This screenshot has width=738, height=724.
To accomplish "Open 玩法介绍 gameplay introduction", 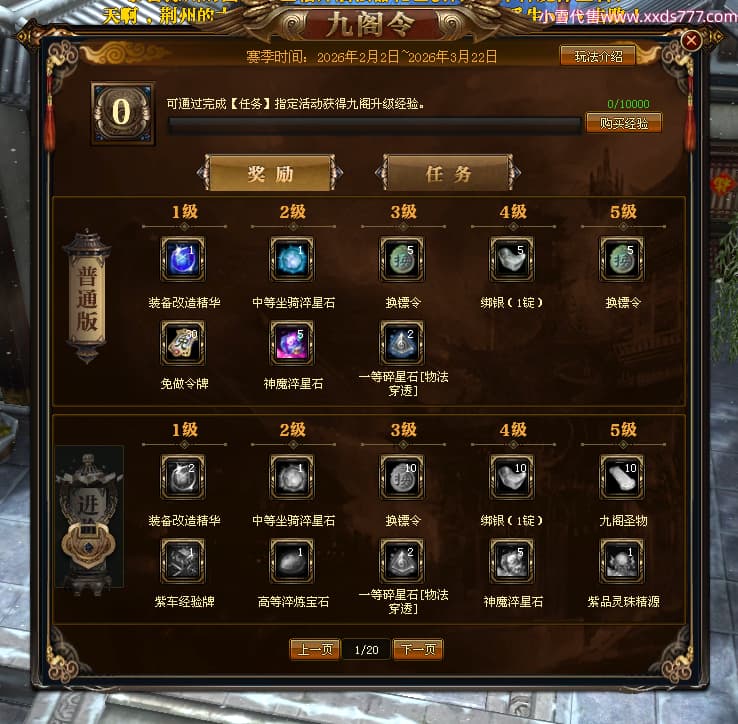I will (x=598, y=57).
